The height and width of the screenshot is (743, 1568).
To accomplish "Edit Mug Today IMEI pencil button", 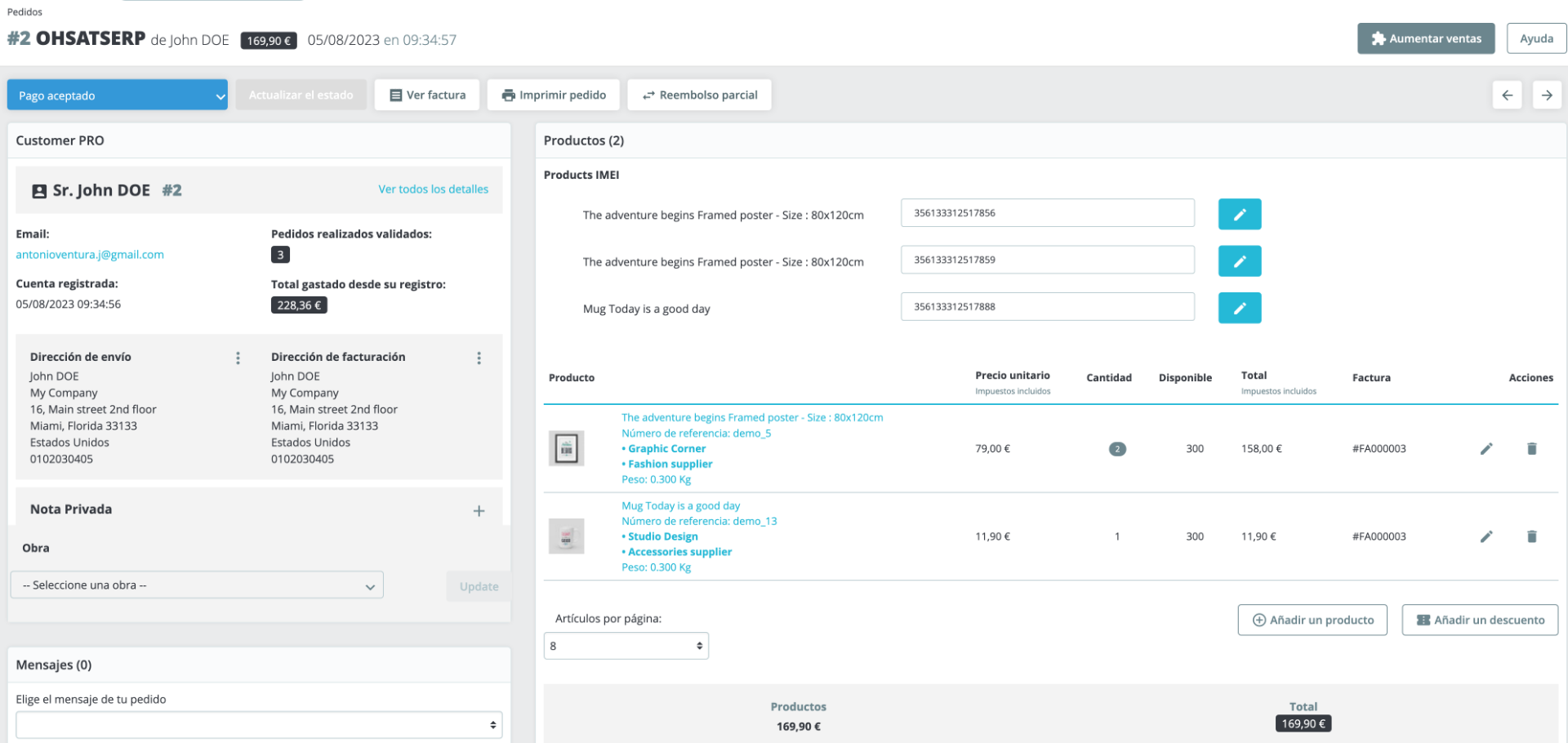I will (1239, 308).
